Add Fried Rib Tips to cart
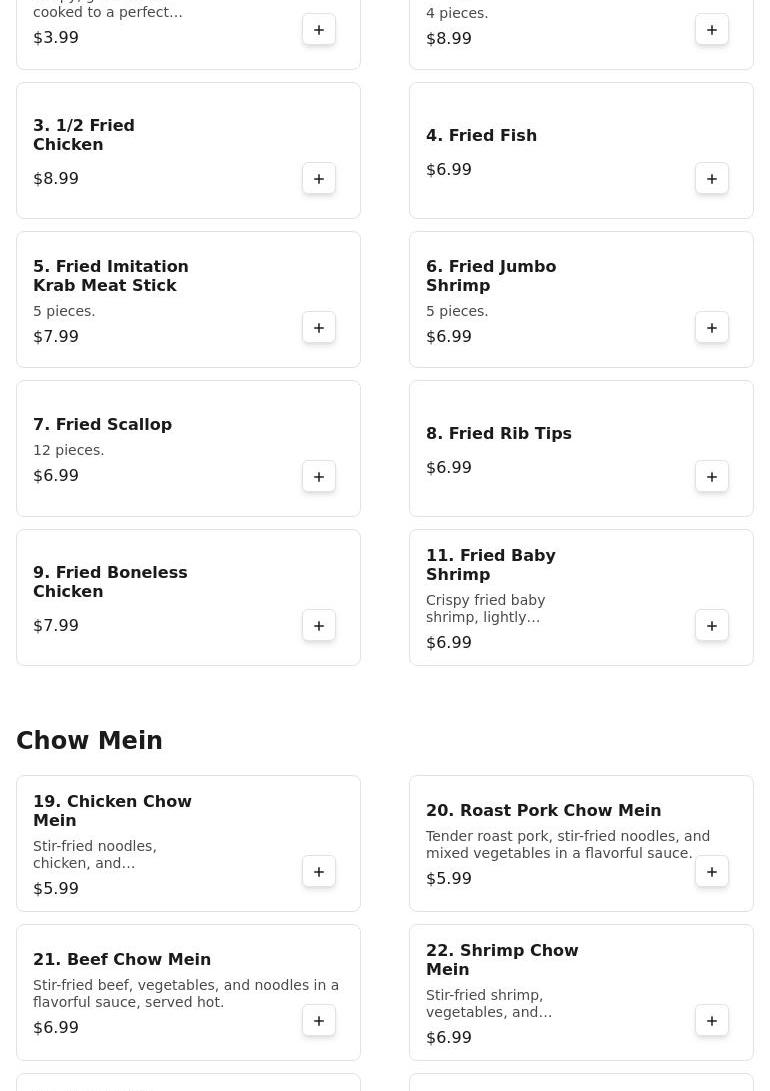 pyautogui.click(x=712, y=477)
